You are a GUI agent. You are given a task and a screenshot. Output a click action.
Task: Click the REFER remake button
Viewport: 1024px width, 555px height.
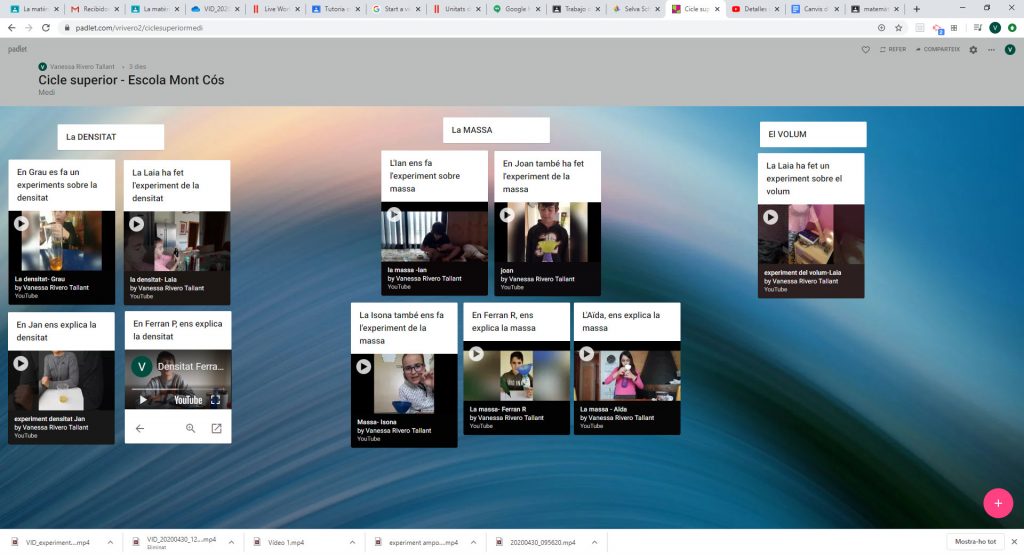tap(891, 49)
